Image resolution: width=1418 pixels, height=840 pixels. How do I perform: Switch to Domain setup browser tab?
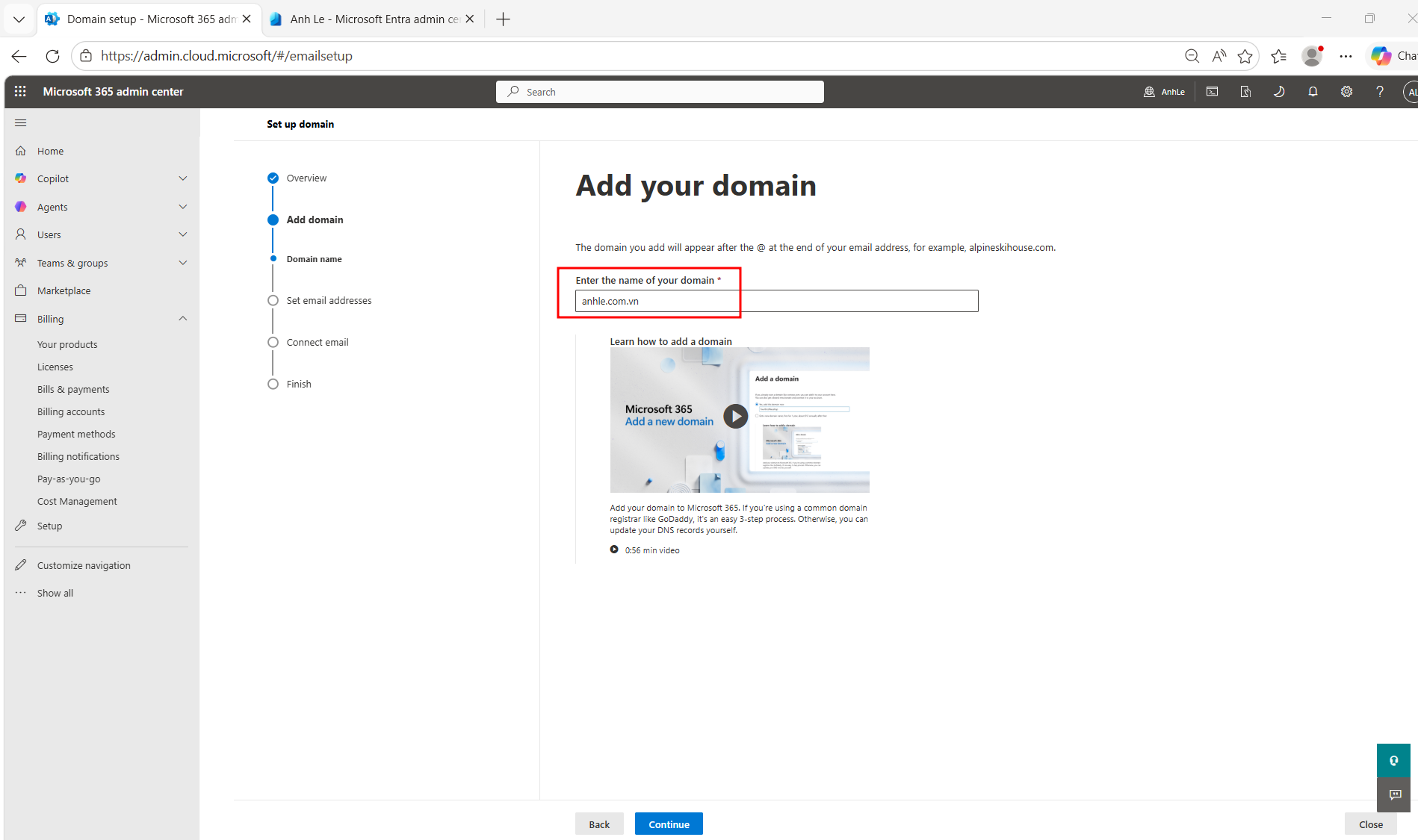point(149,19)
